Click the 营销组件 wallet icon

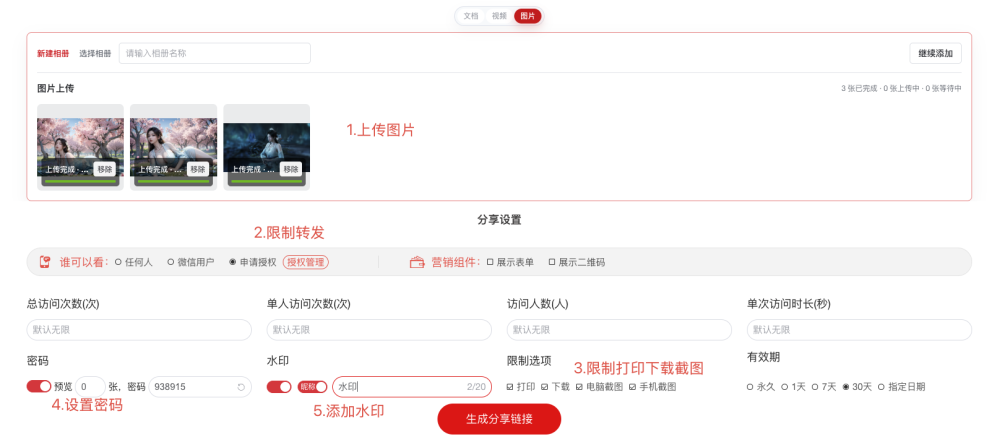[417, 262]
